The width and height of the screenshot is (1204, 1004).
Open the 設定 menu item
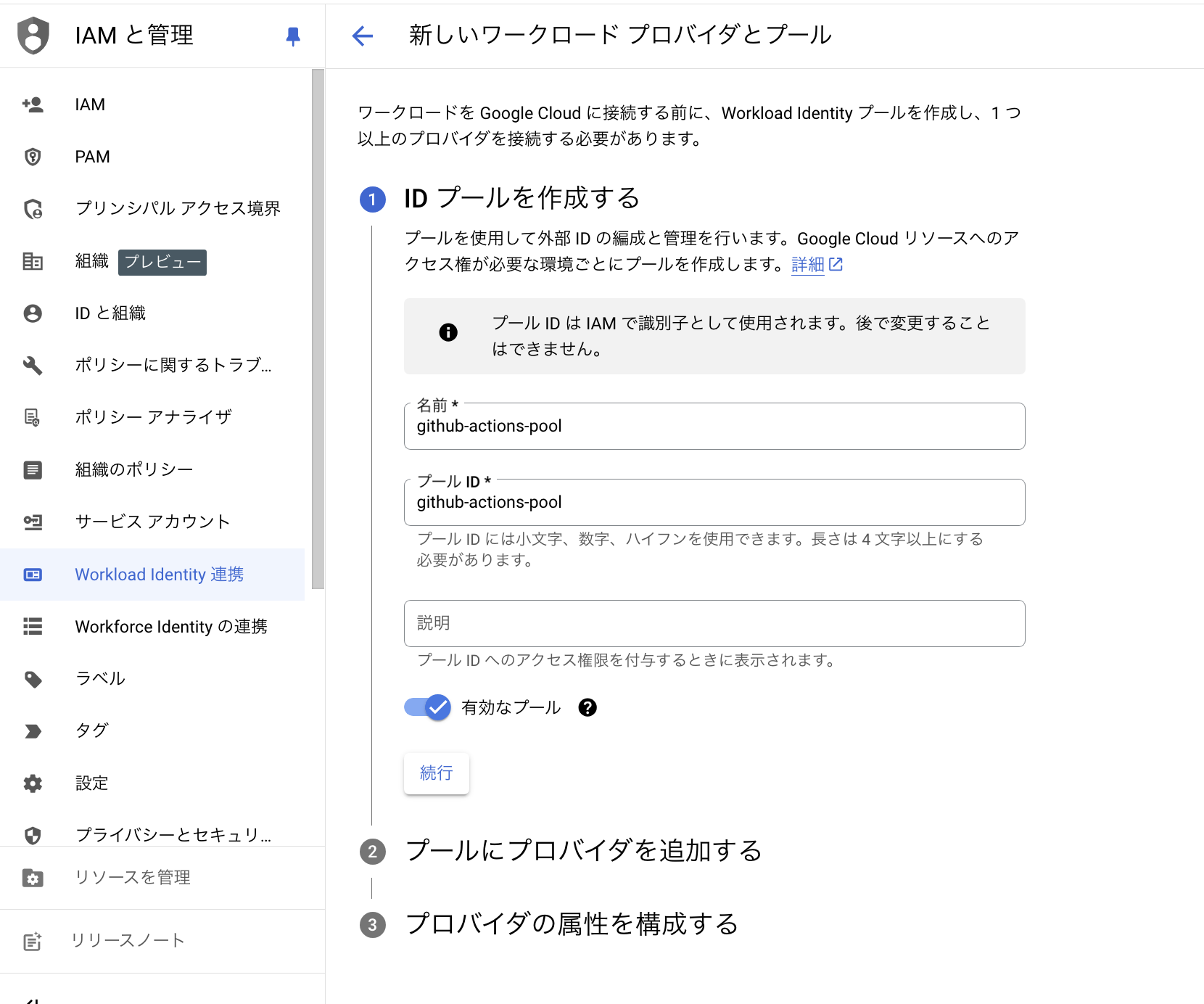click(152, 783)
